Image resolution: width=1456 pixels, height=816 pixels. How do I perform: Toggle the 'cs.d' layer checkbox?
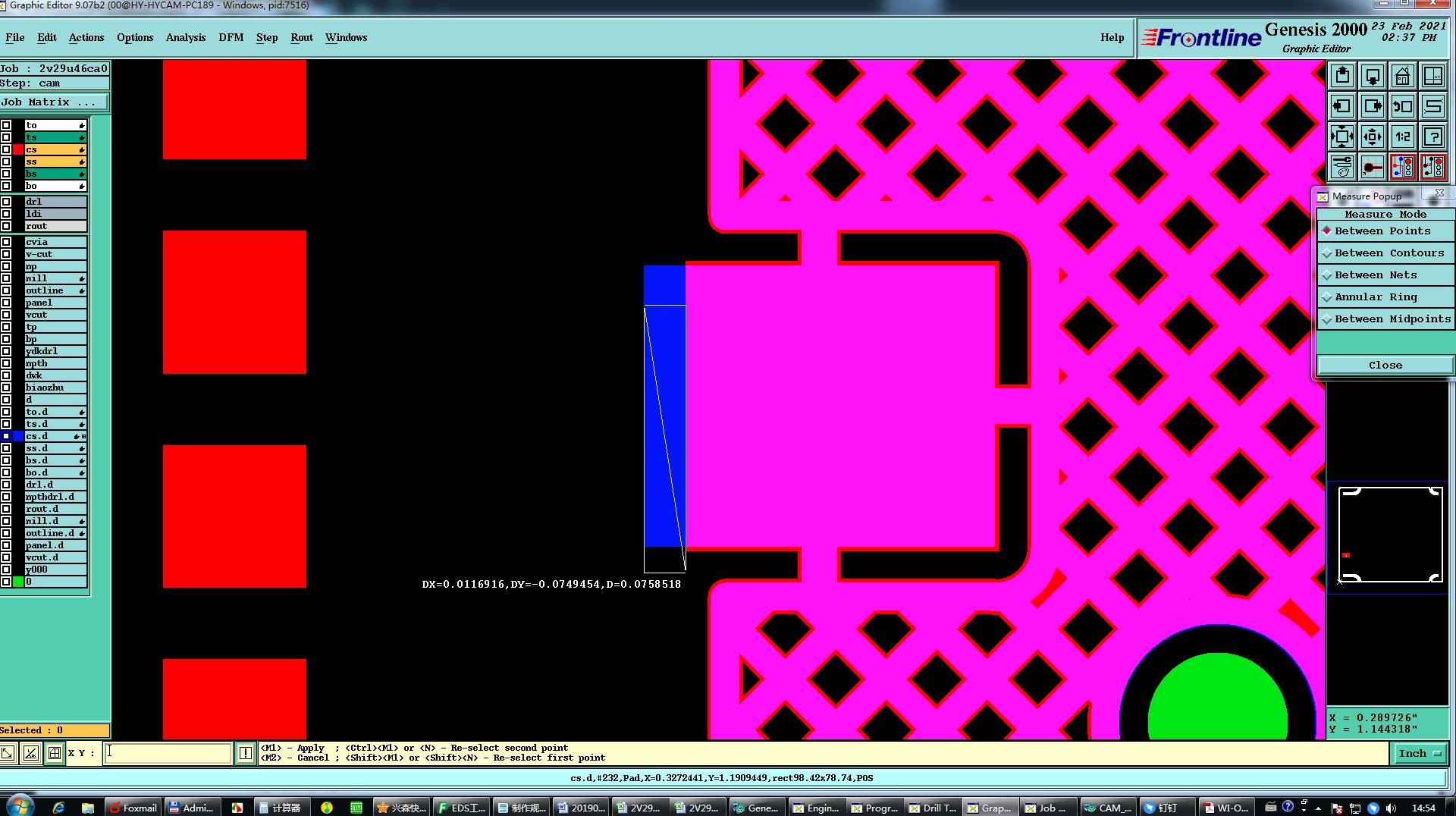[6, 436]
